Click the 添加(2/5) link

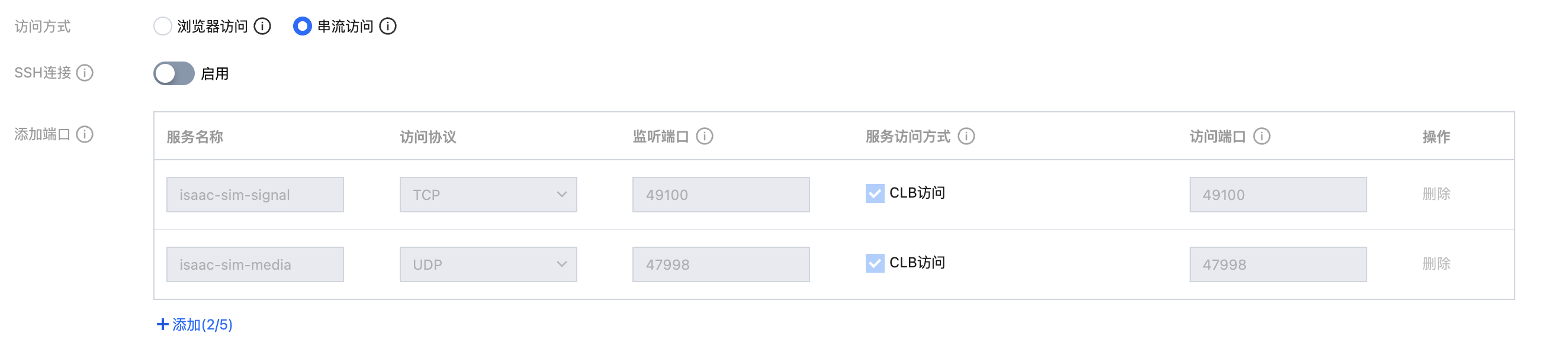point(202,325)
